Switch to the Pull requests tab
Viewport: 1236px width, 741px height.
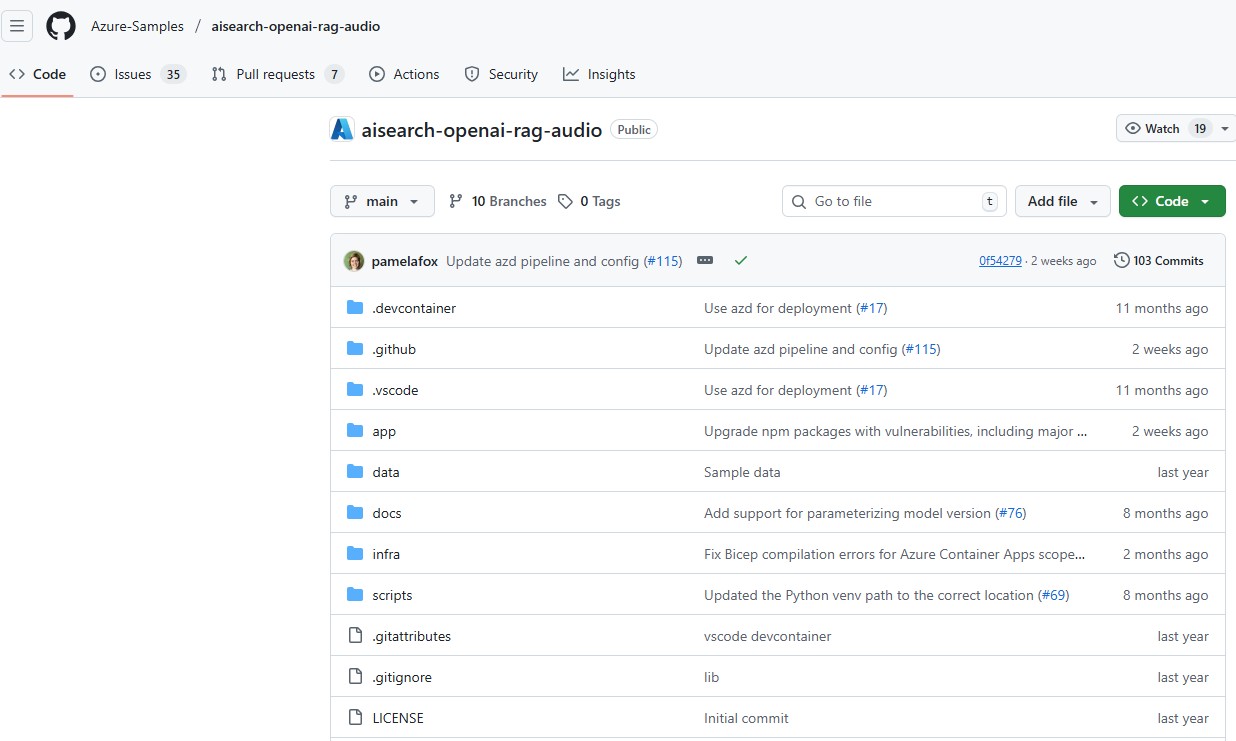277,74
